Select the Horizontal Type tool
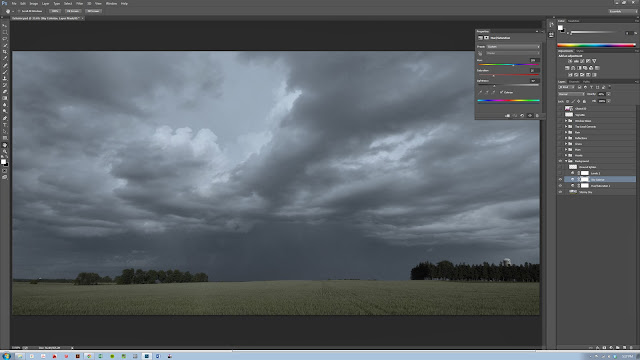The width and height of the screenshot is (640, 360). pyautogui.click(x=4, y=125)
